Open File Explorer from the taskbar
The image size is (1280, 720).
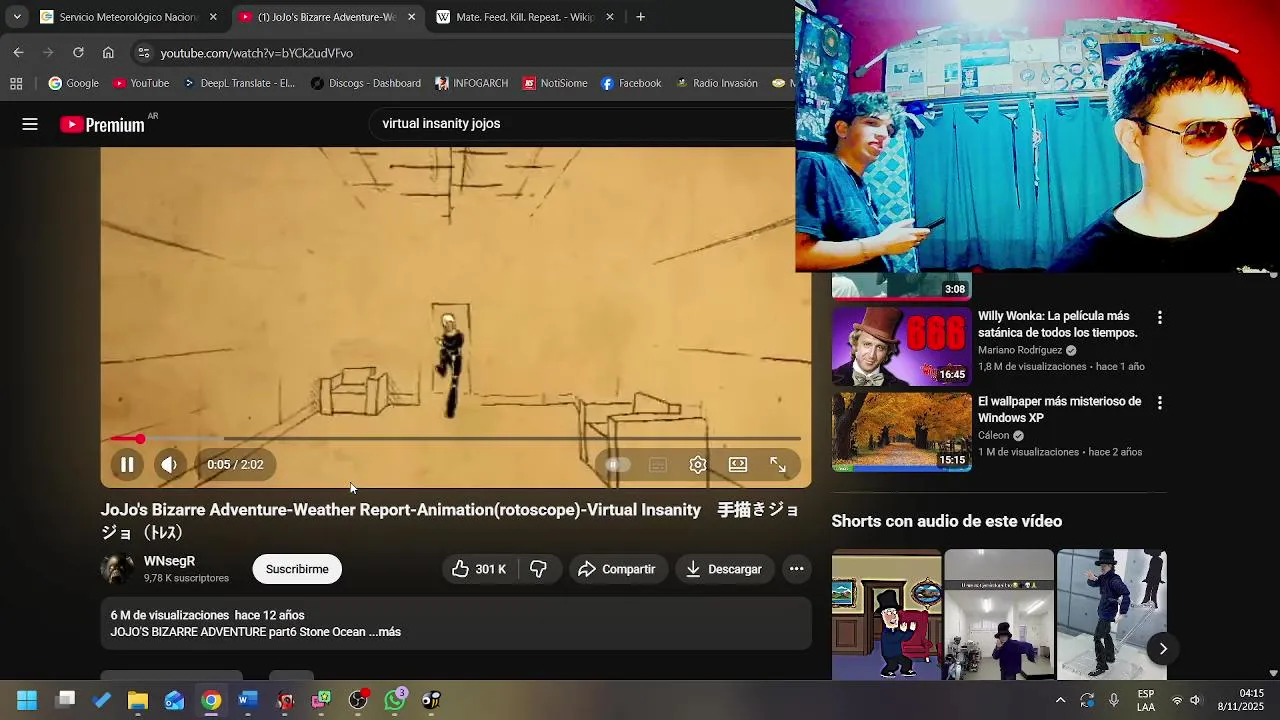click(x=138, y=700)
